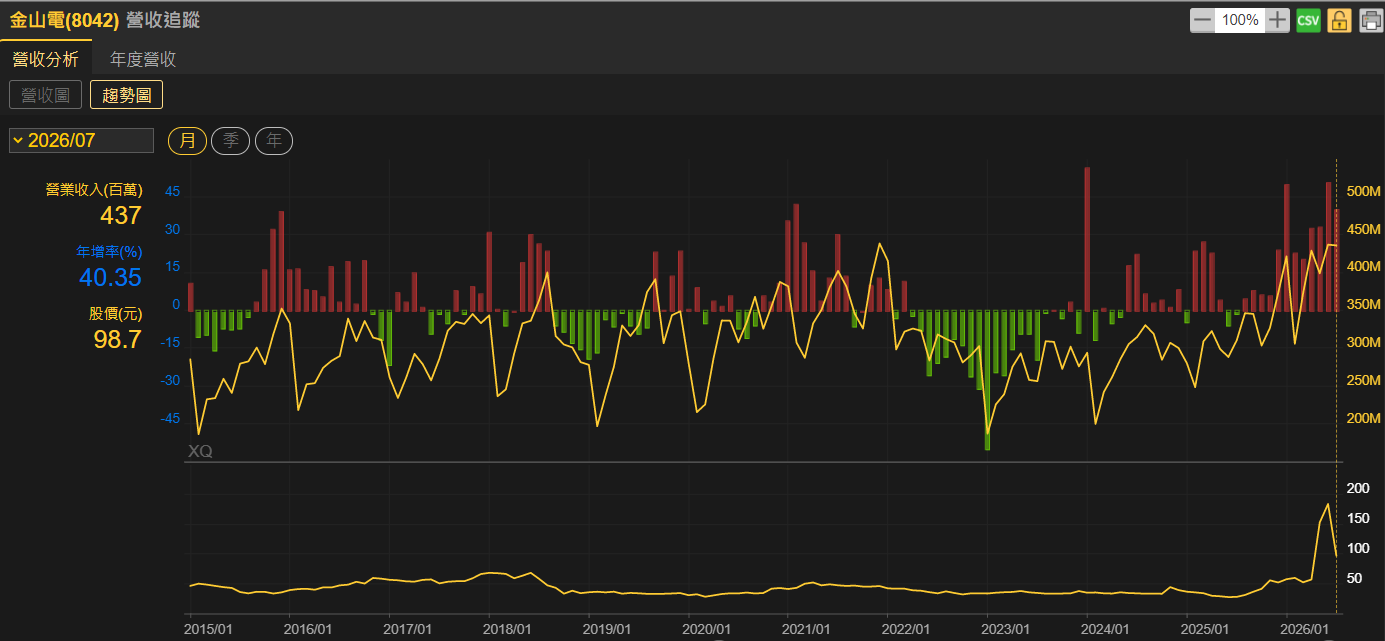The height and width of the screenshot is (641, 1385).
Task: Click the 2018/01 axis label
Action: [507, 629]
